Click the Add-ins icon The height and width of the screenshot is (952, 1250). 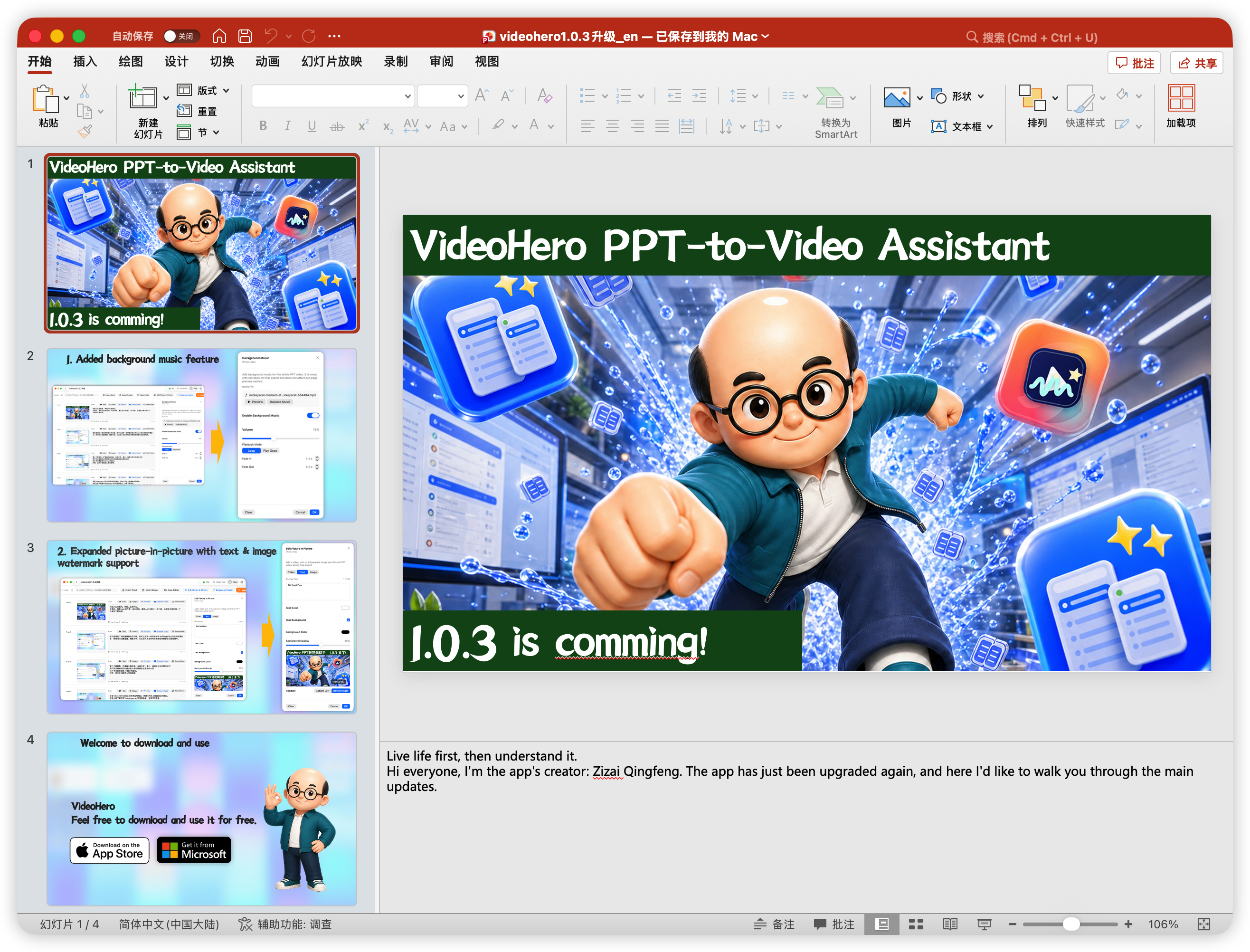1181,97
